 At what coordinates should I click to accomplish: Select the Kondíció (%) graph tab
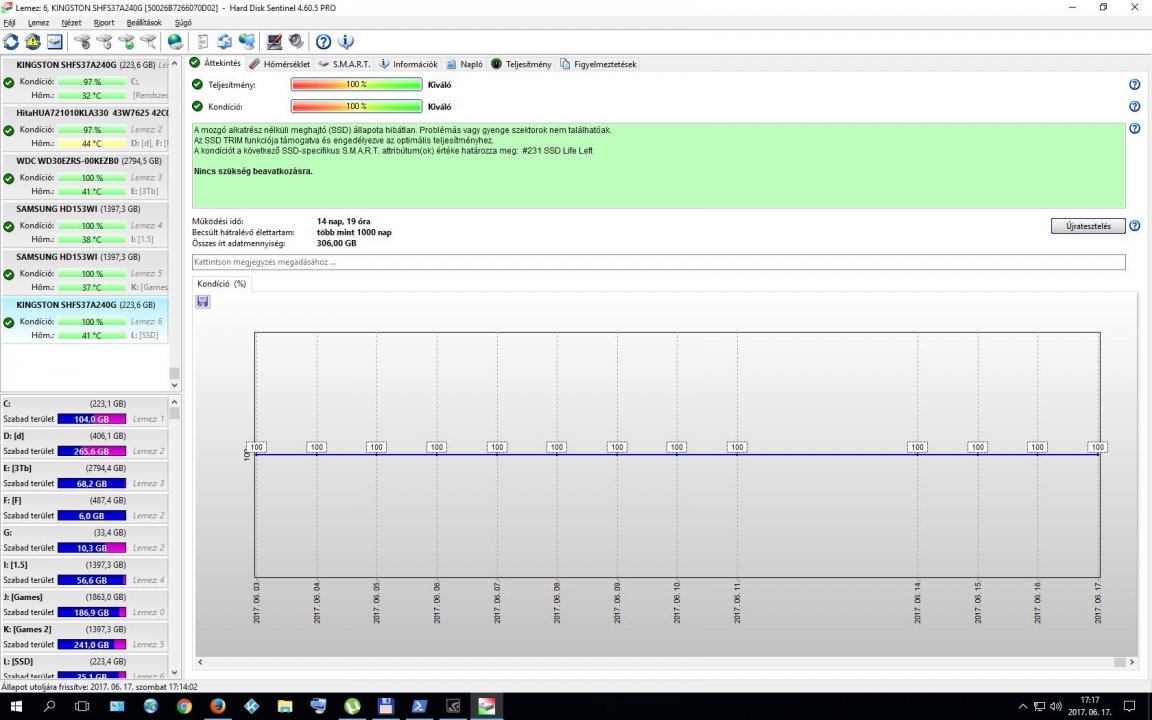[222, 284]
